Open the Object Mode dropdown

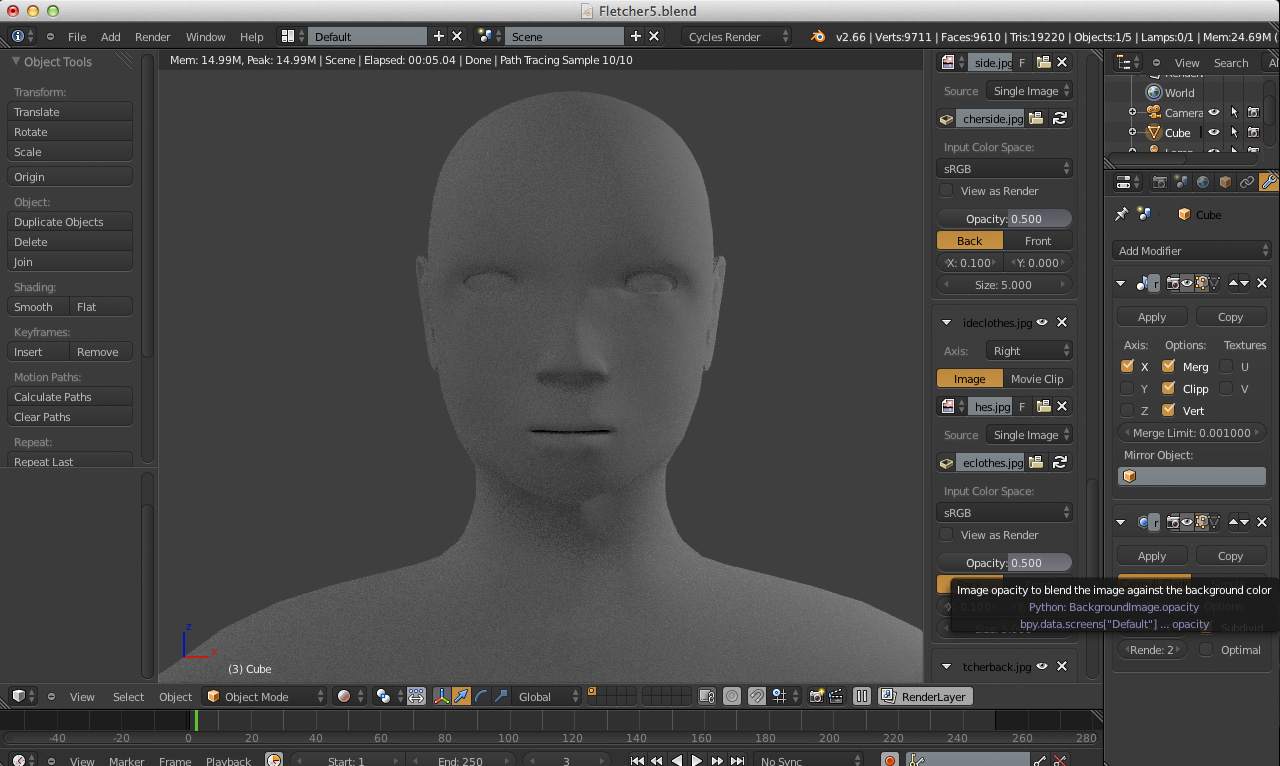pyautogui.click(x=264, y=696)
